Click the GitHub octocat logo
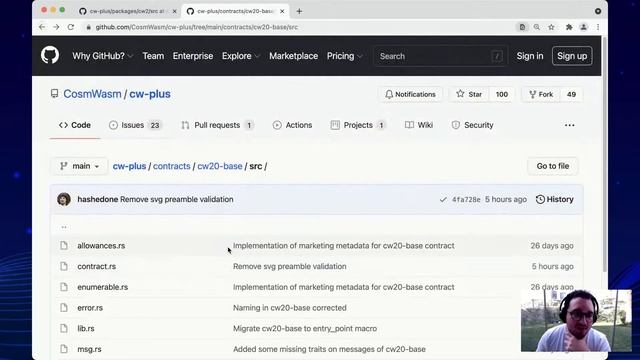640x360 pixels. (50, 56)
